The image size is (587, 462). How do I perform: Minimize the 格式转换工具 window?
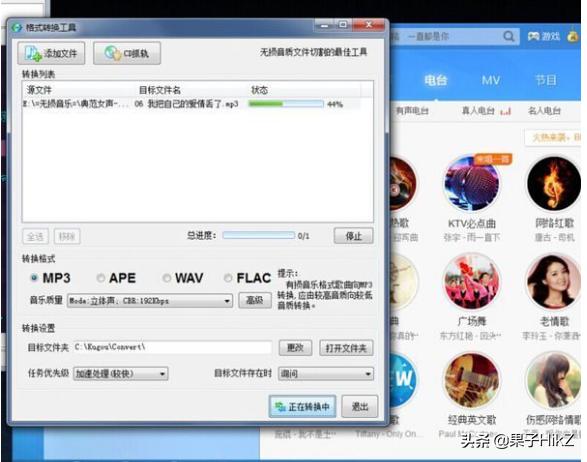324,25
